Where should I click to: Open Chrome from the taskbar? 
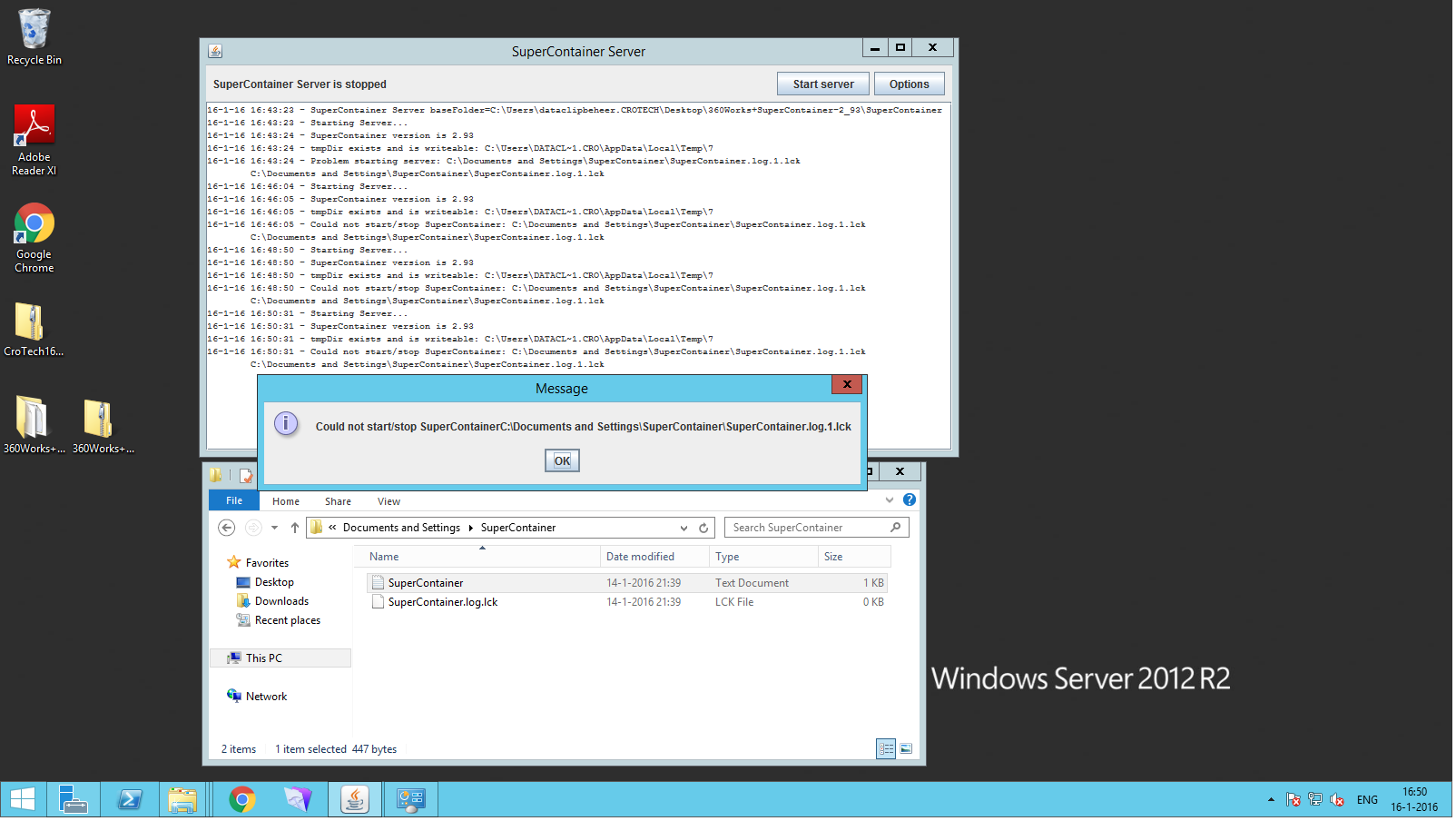[x=242, y=801]
